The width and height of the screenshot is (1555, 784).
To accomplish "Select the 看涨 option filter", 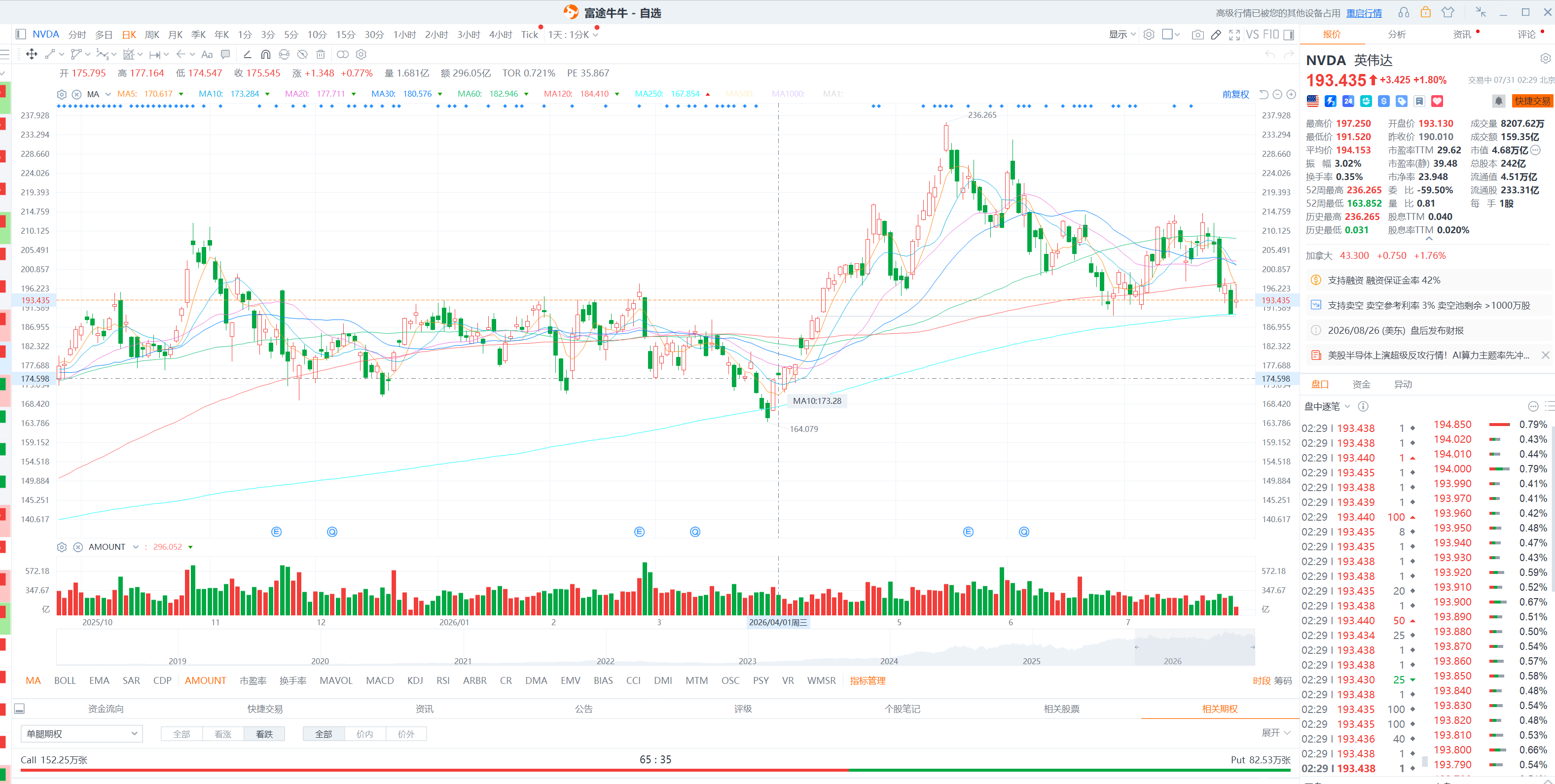I will click(223, 734).
